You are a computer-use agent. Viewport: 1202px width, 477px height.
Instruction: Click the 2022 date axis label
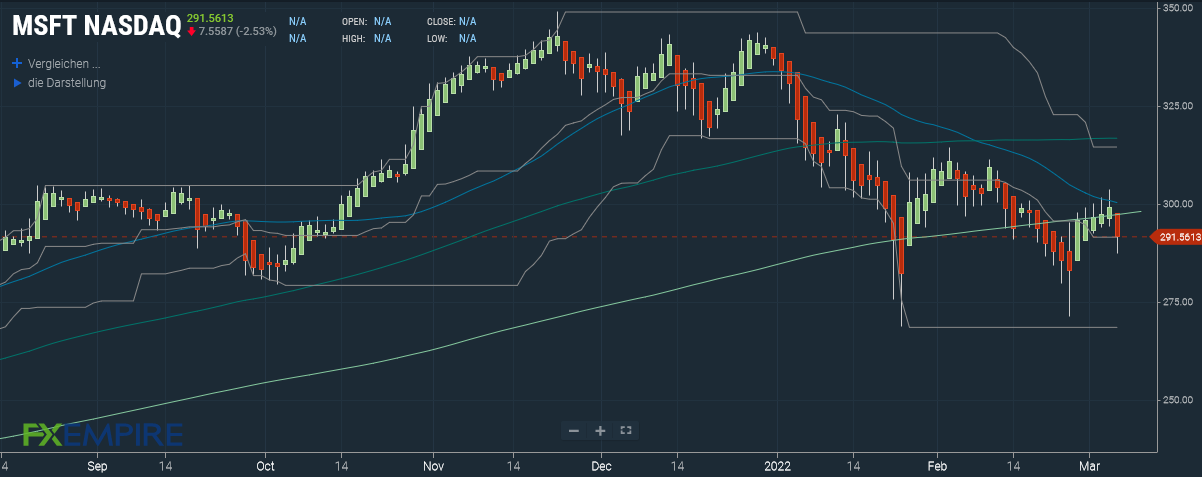[x=779, y=466]
